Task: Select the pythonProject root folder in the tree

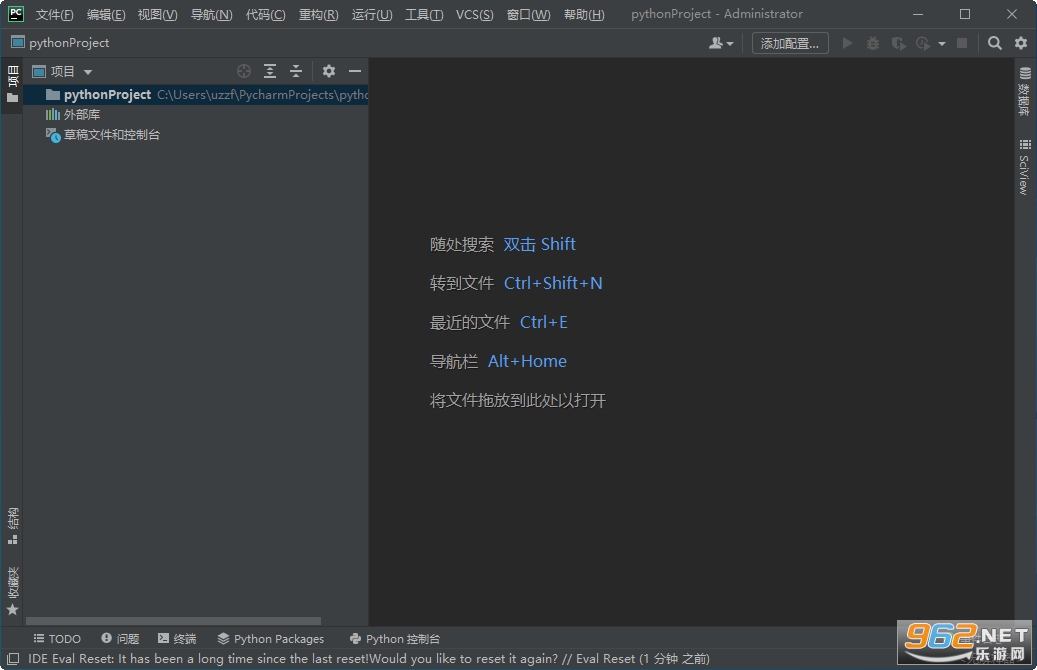Action: pyautogui.click(x=196, y=95)
